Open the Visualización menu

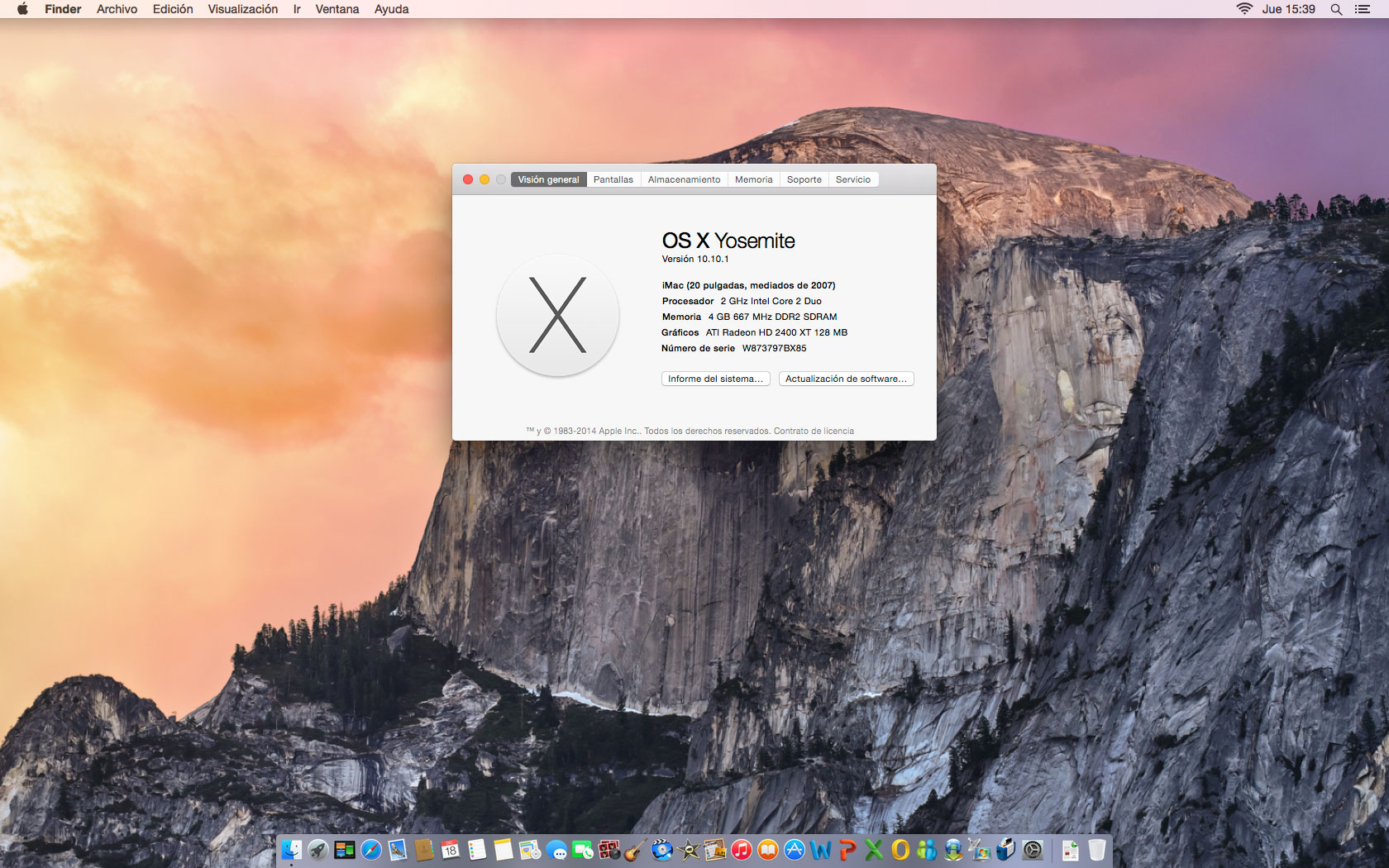(x=243, y=9)
